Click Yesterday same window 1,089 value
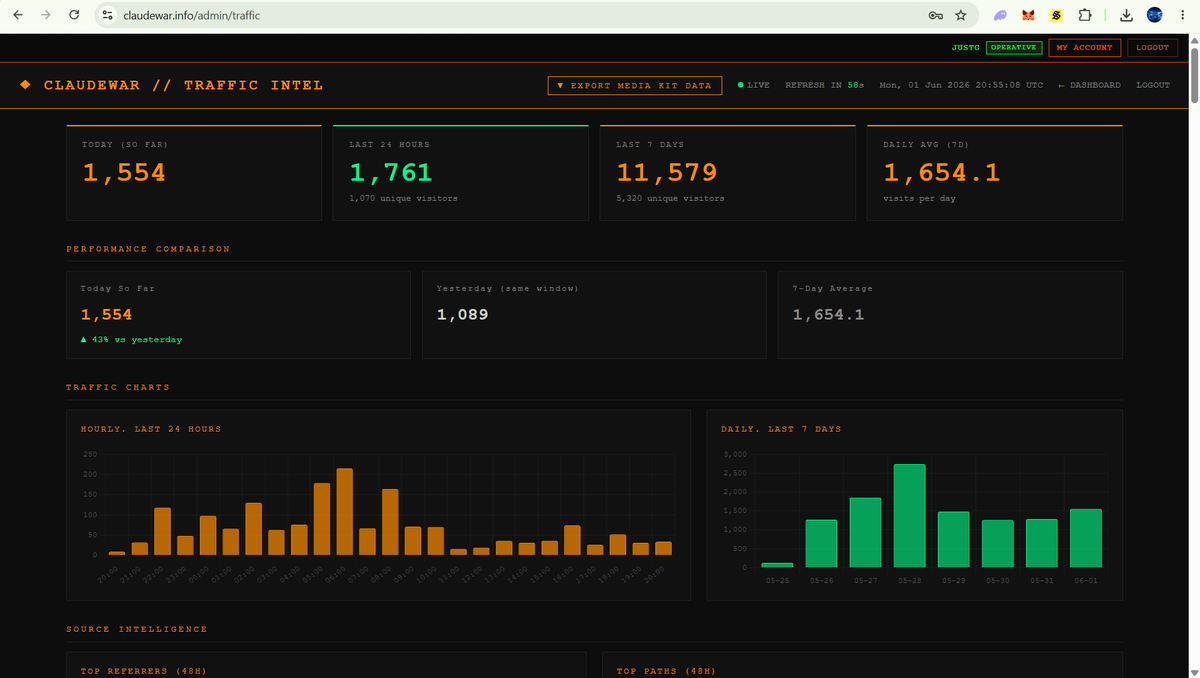 point(462,315)
